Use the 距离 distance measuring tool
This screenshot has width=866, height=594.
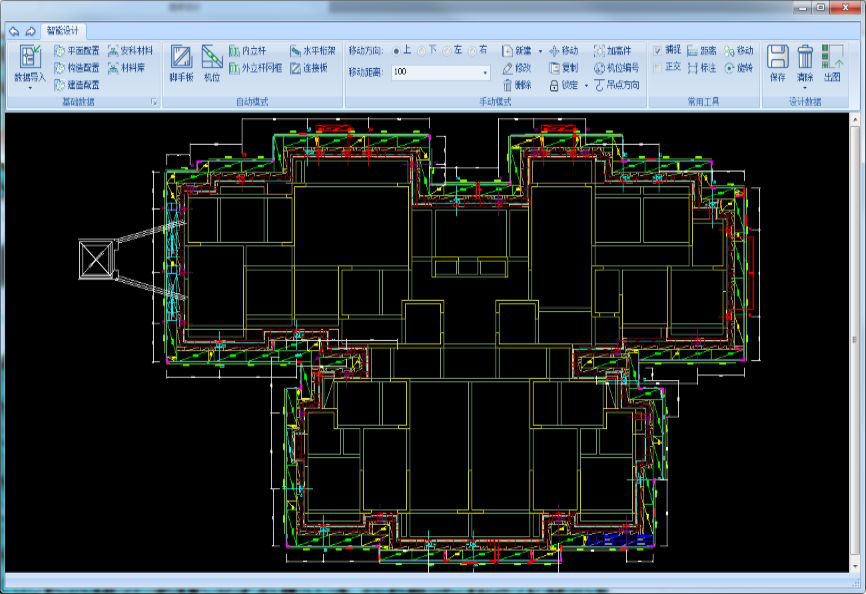pos(701,51)
